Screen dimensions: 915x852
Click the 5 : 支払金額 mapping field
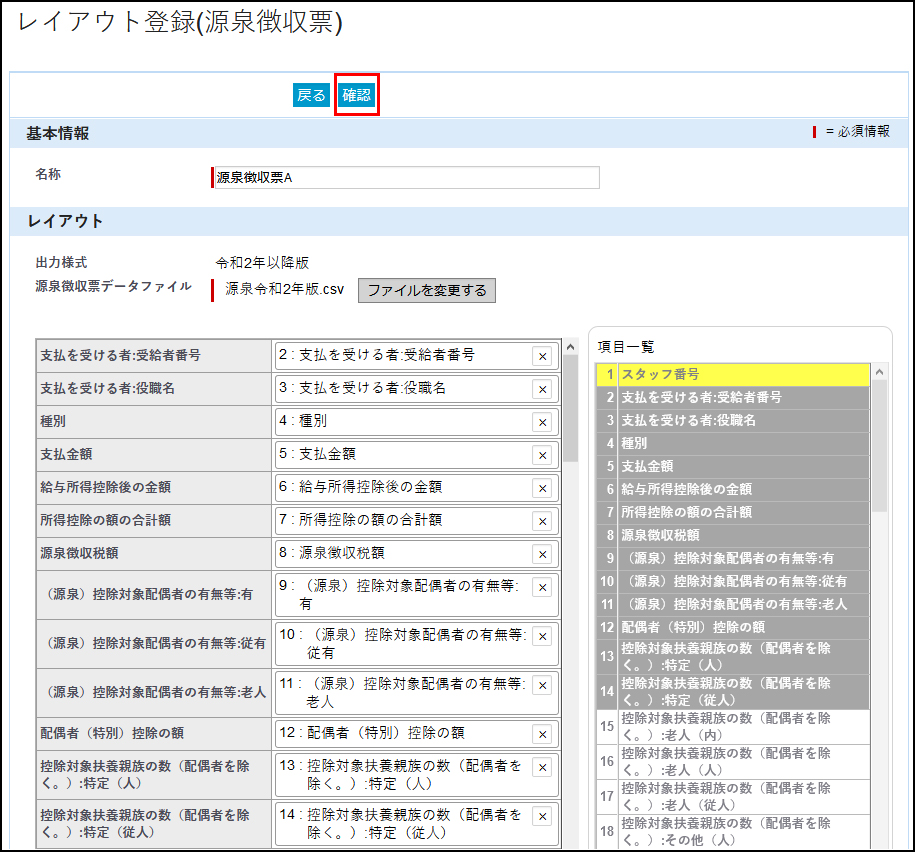coord(417,455)
